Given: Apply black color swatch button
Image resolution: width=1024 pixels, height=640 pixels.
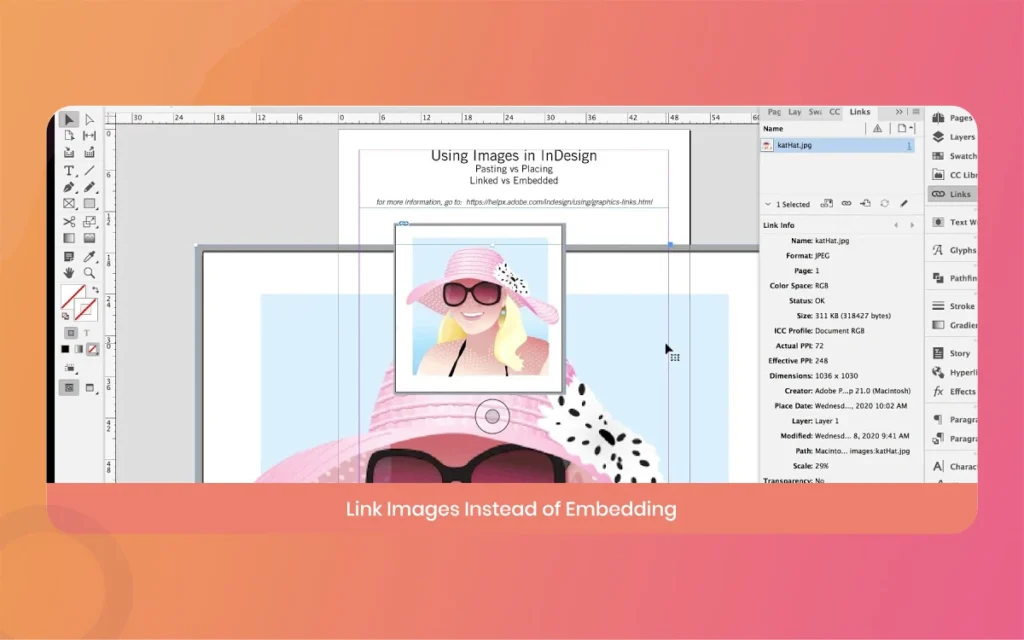Looking at the screenshot, I should tap(65, 349).
